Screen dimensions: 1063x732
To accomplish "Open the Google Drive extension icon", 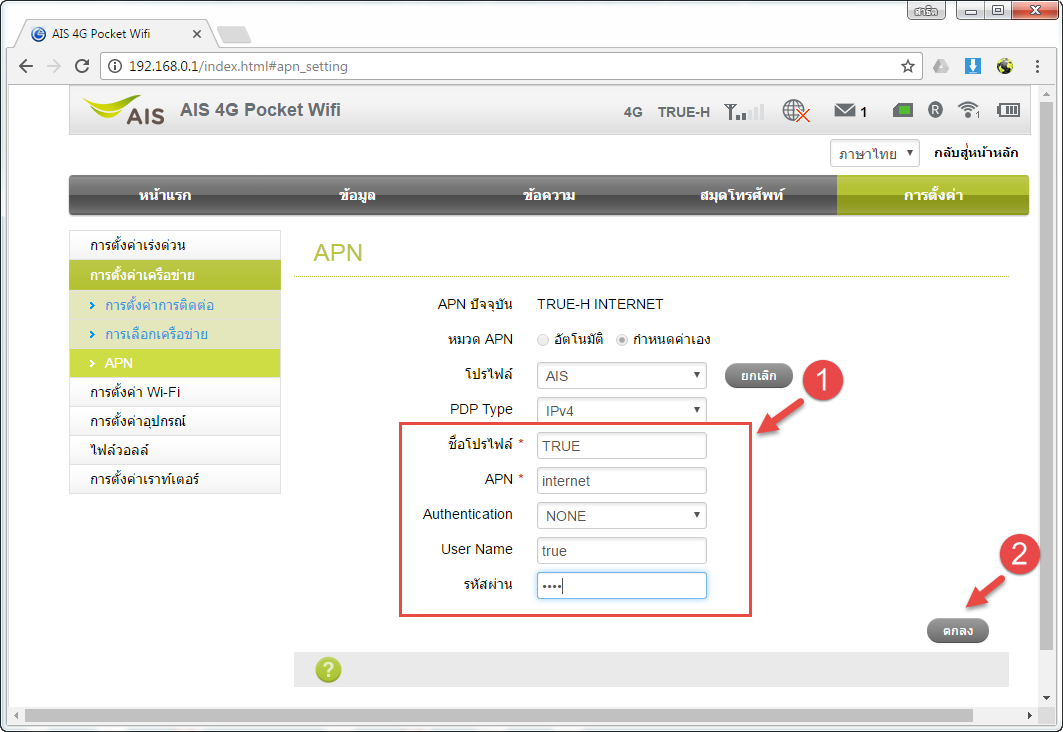I will tap(941, 66).
